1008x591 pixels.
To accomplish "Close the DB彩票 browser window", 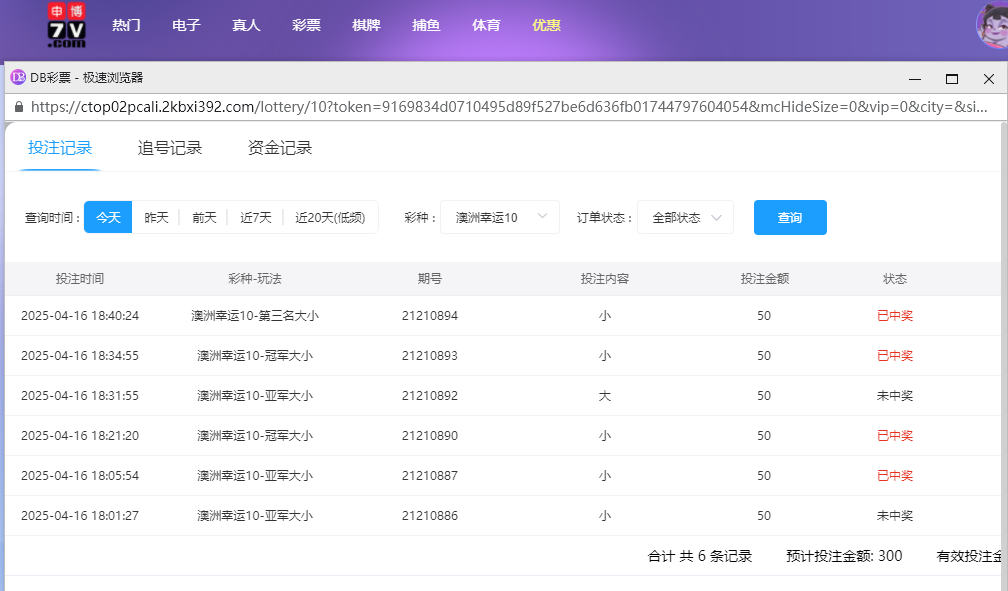I will click(x=989, y=79).
